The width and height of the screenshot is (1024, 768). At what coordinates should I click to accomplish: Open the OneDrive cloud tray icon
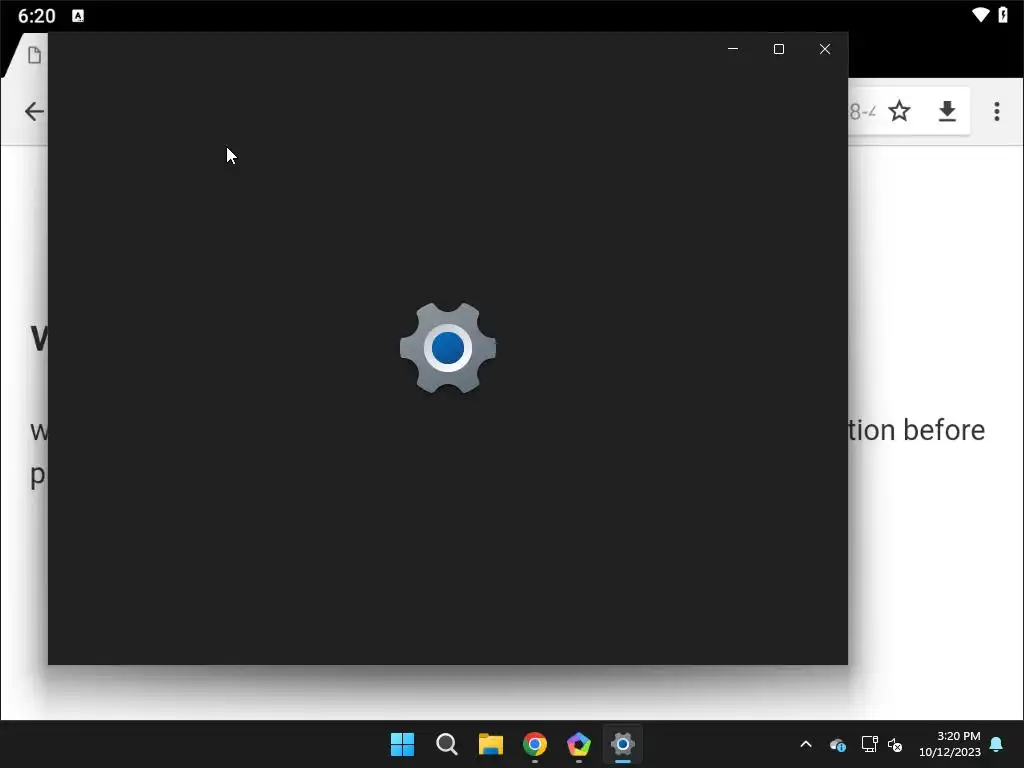[x=838, y=744]
